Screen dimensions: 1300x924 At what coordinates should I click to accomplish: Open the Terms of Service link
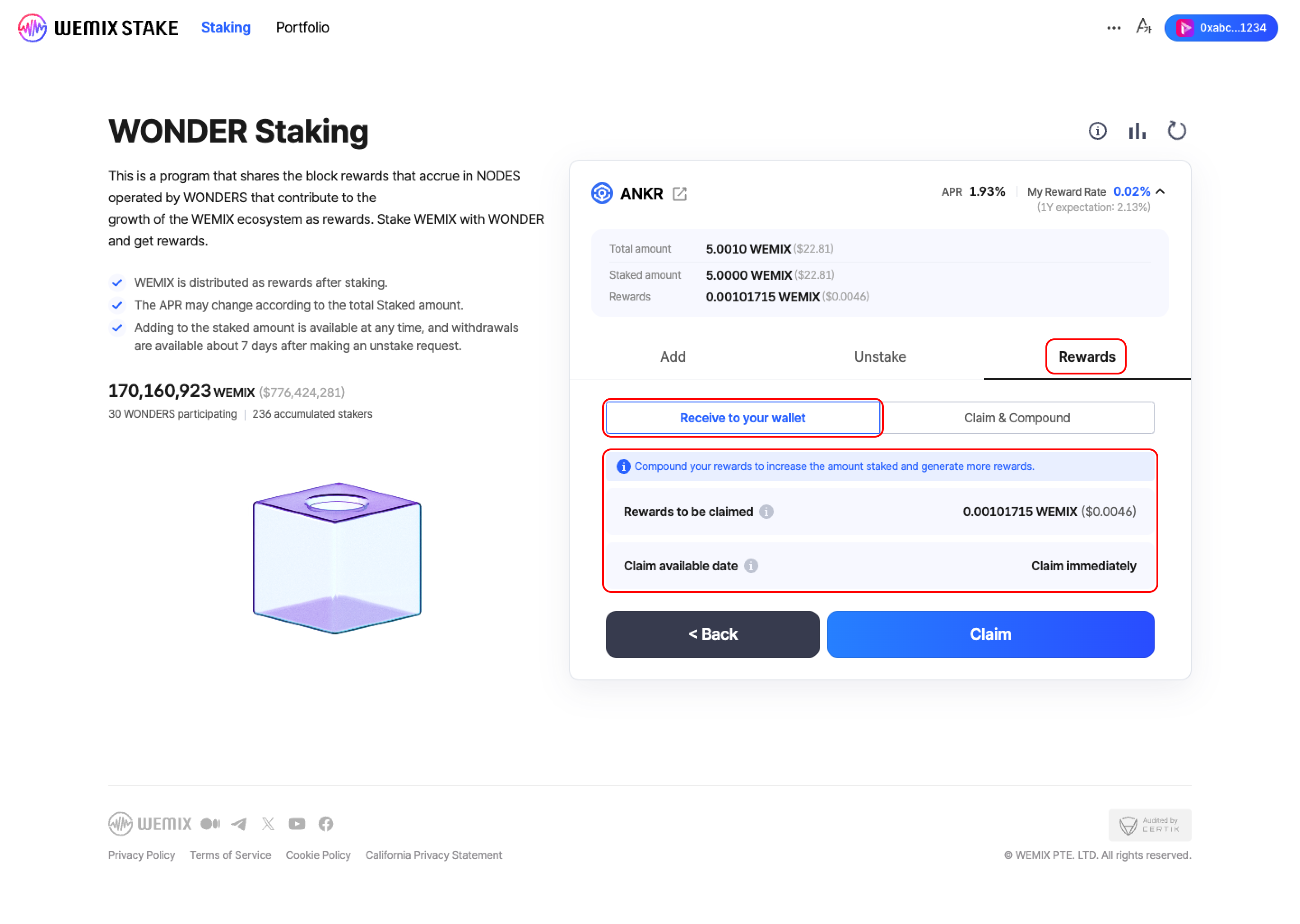click(230, 855)
